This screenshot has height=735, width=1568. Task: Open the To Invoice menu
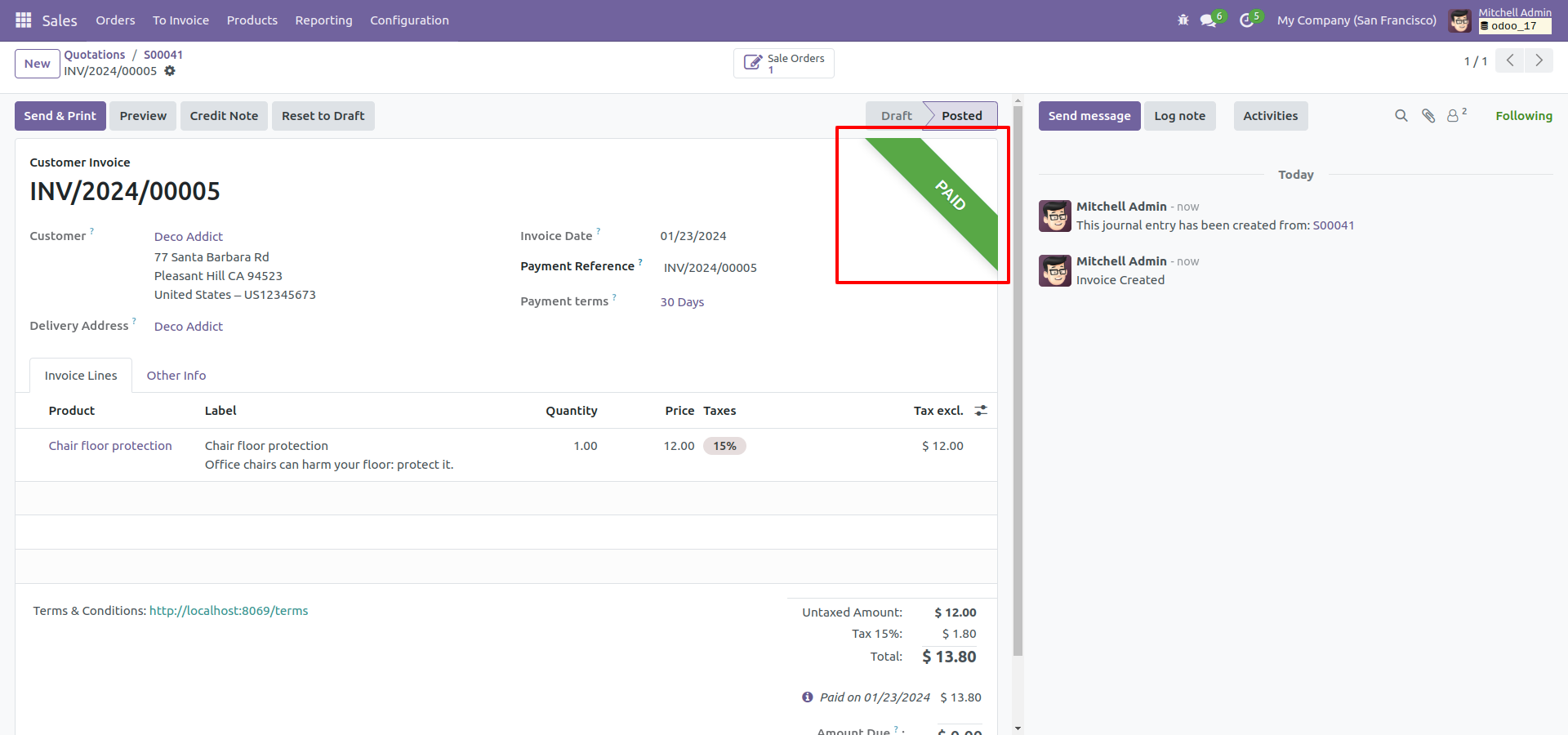click(x=180, y=20)
